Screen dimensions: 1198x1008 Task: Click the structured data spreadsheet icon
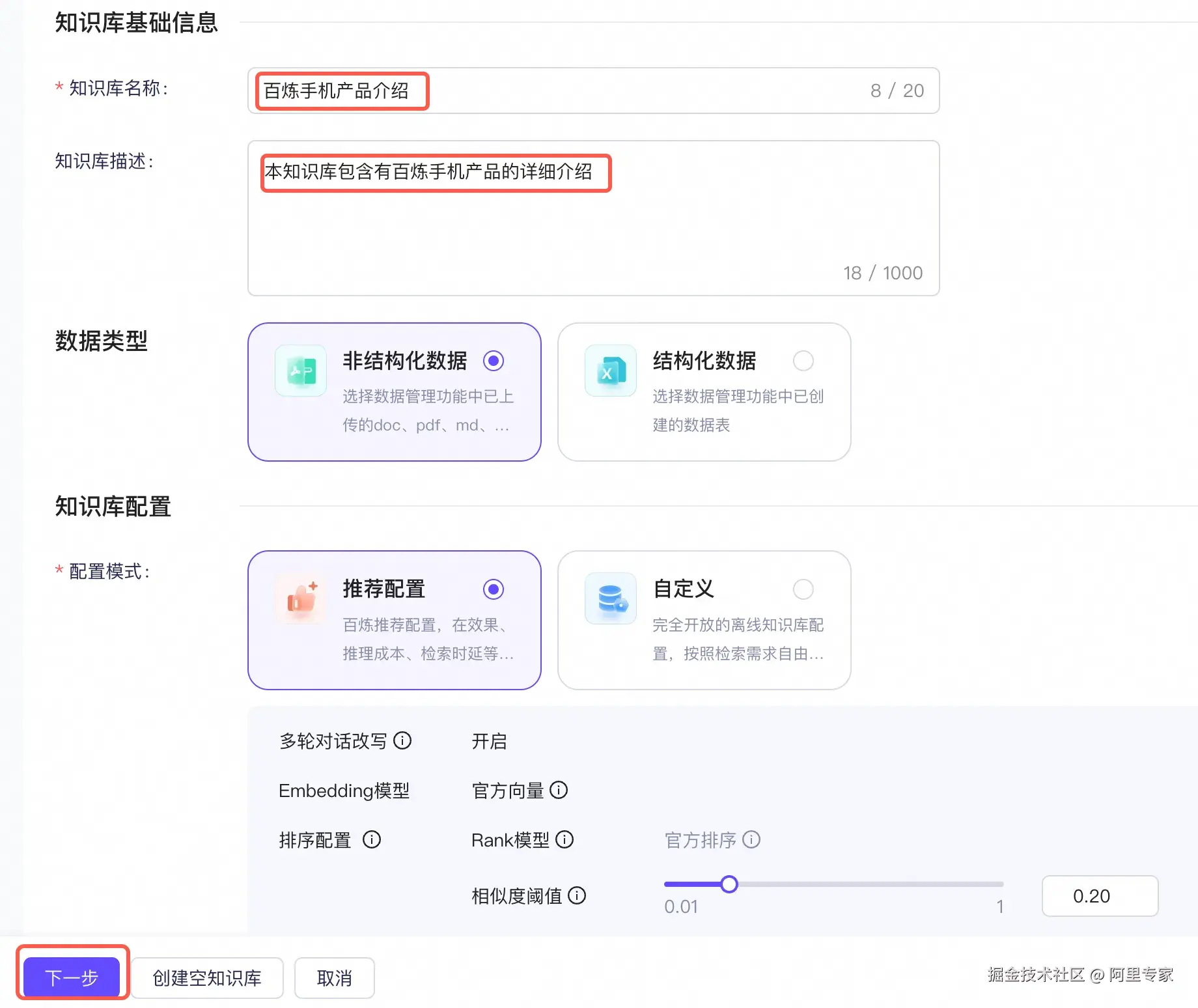click(611, 371)
